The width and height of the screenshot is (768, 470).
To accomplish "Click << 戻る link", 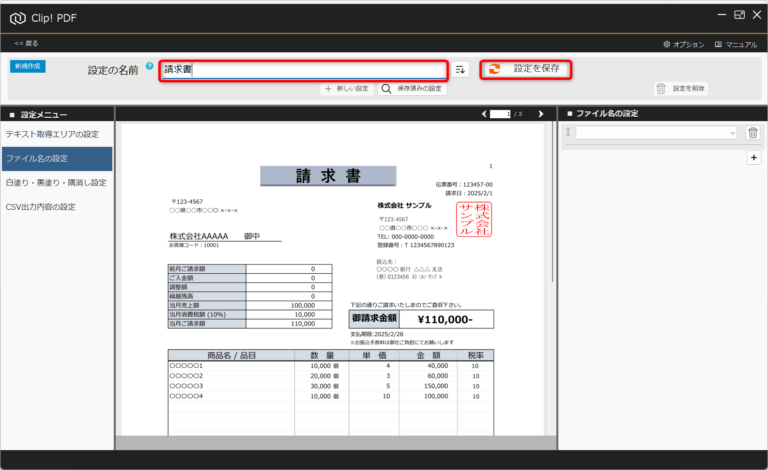I will click(27, 44).
